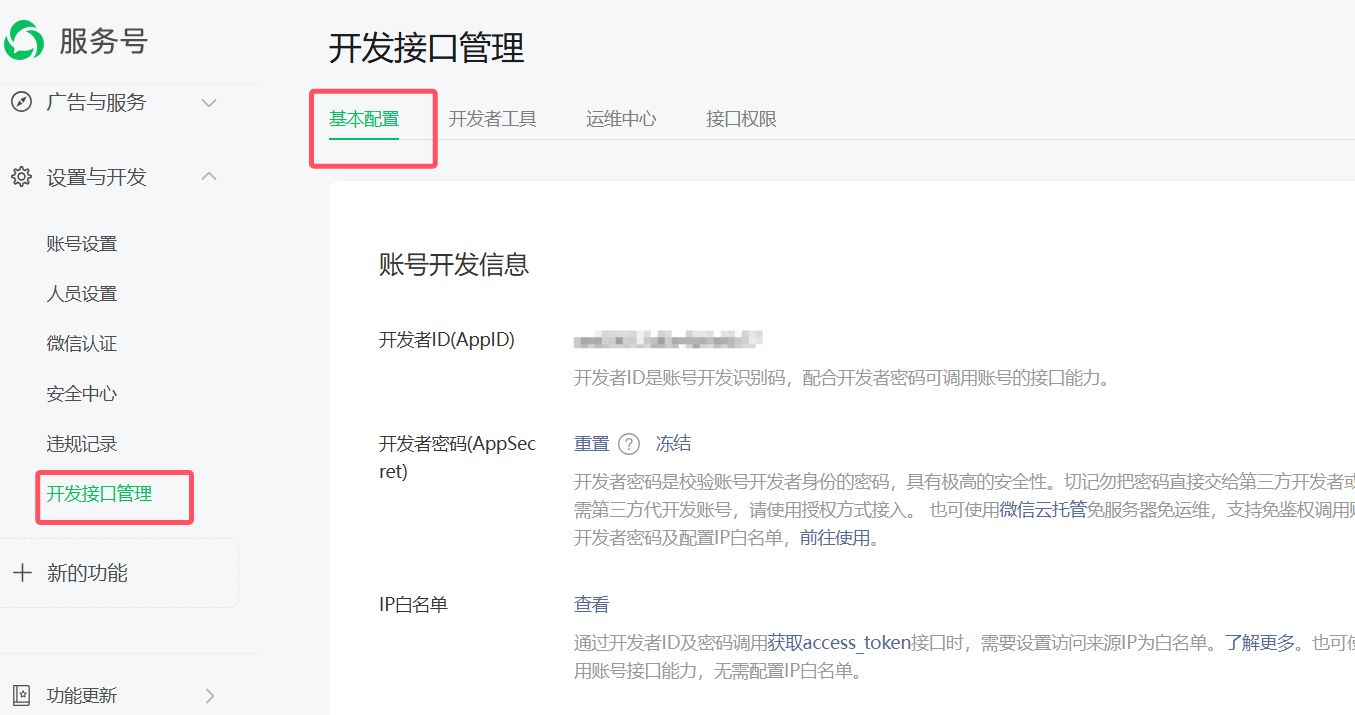Switch to the 开发者工具 tab
This screenshot has width=1355, height=715.
[492, 118]
